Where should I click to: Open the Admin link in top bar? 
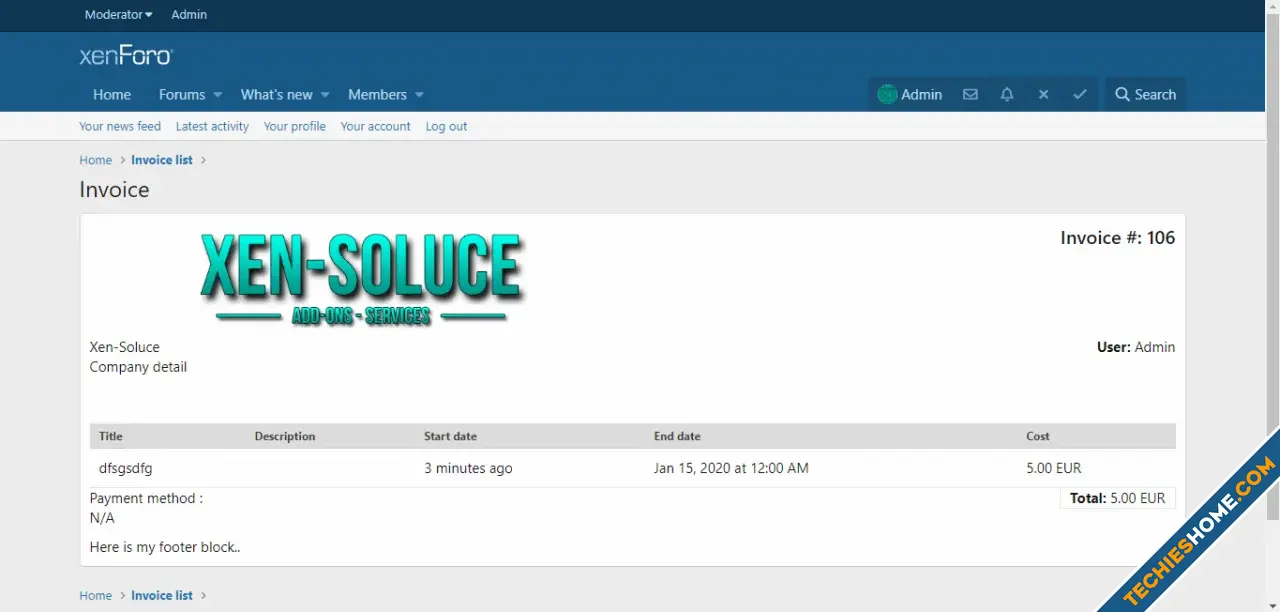[189, 15]
